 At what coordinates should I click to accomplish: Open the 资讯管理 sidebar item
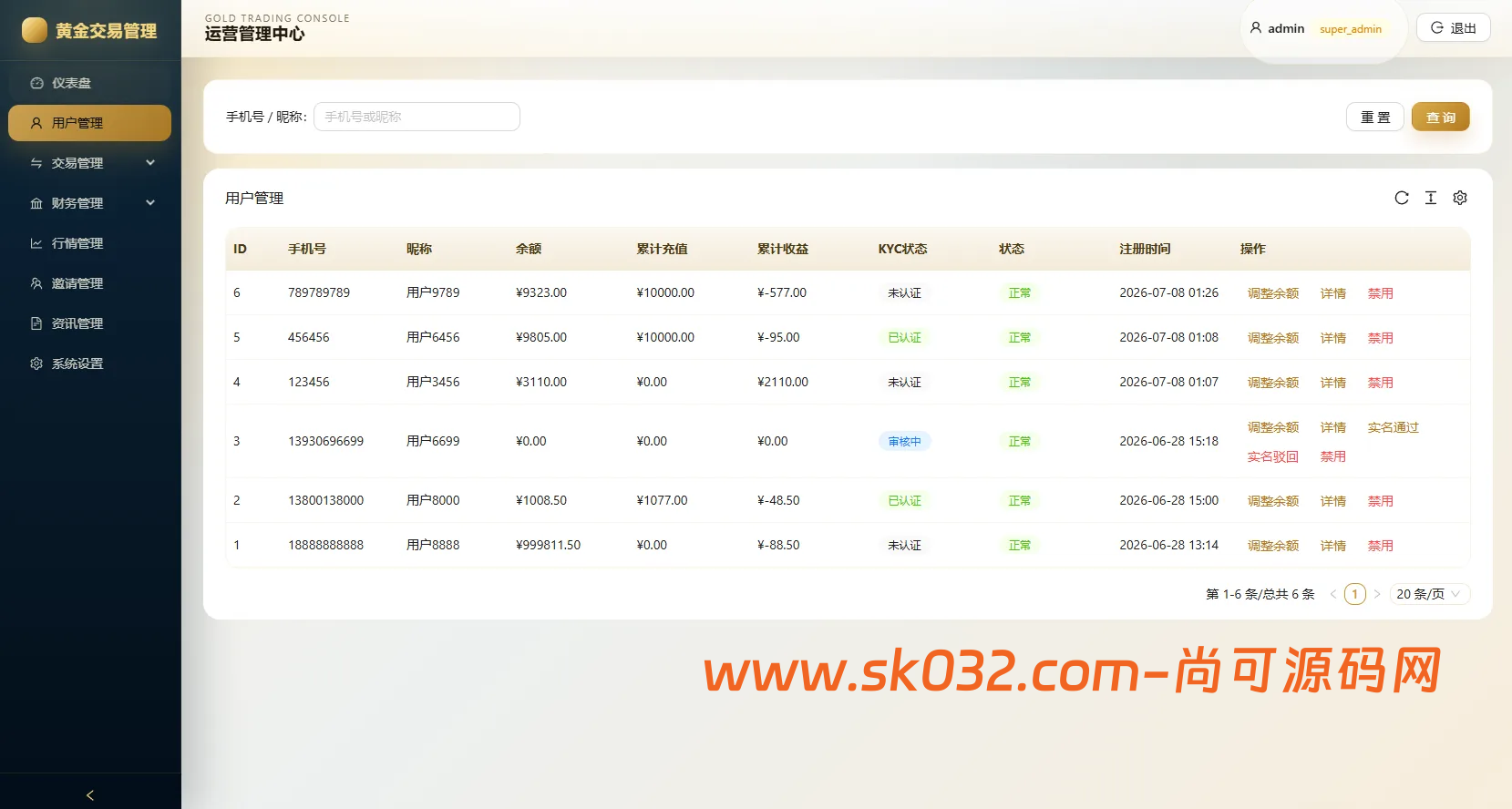point(89,323)
